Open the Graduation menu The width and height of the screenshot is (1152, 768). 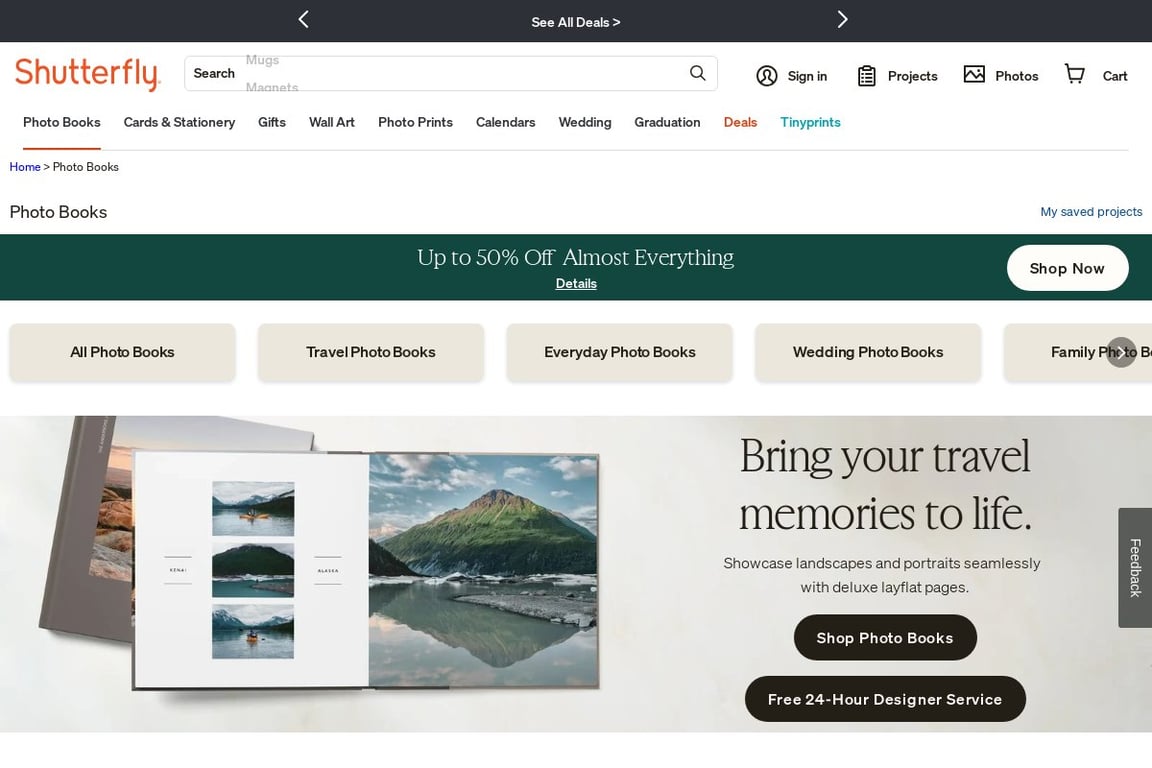click(667, 123)
